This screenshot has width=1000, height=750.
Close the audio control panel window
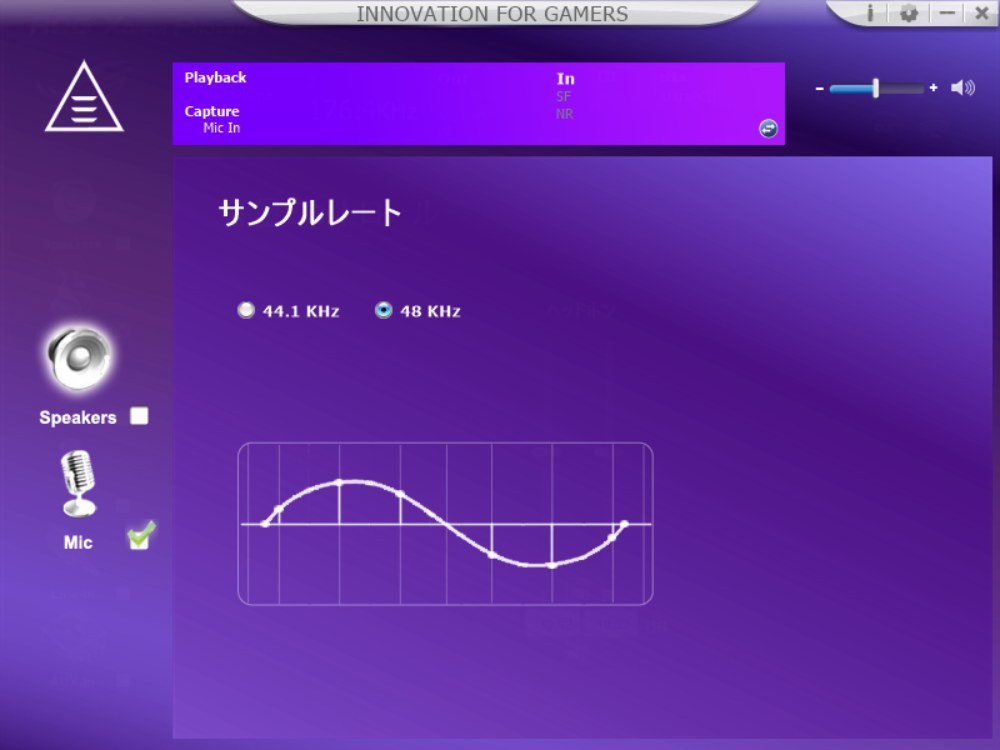pyautogui.click(x=982, y=13)
